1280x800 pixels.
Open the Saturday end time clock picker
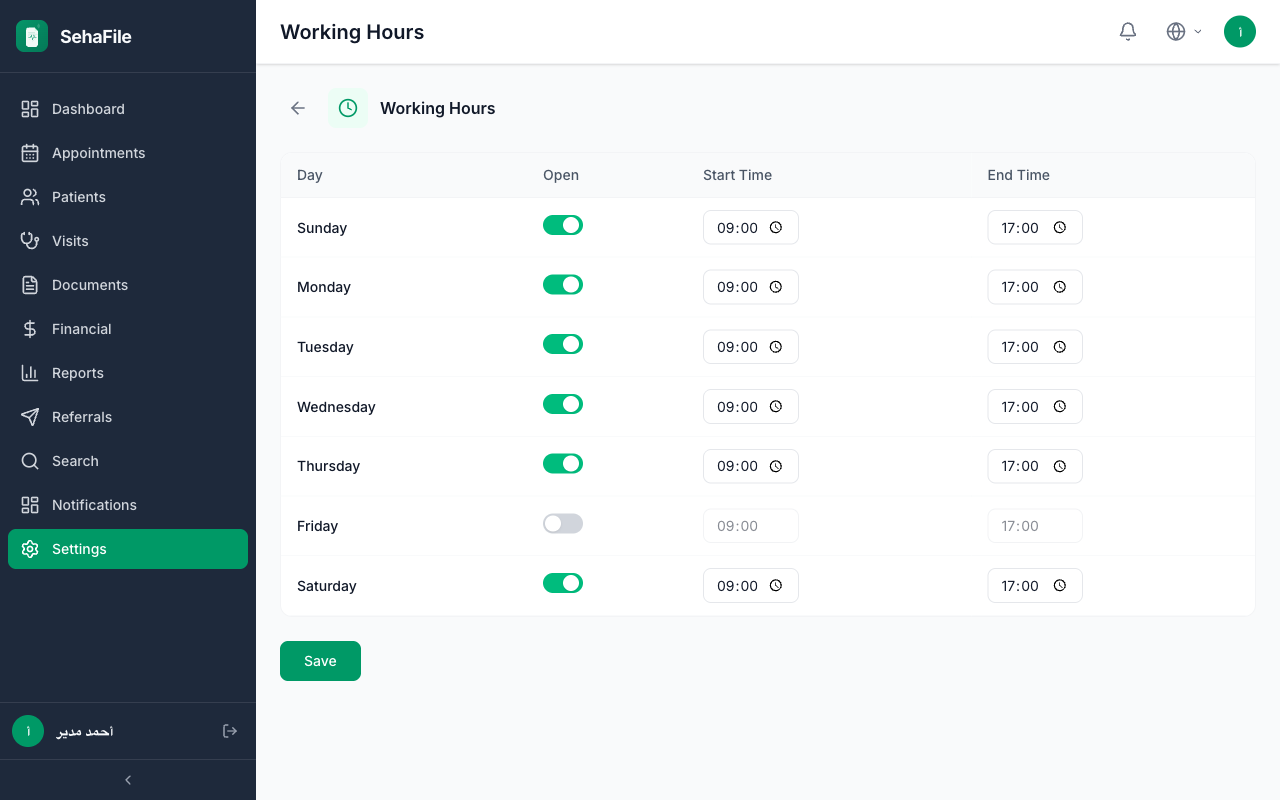point(1060,586)
